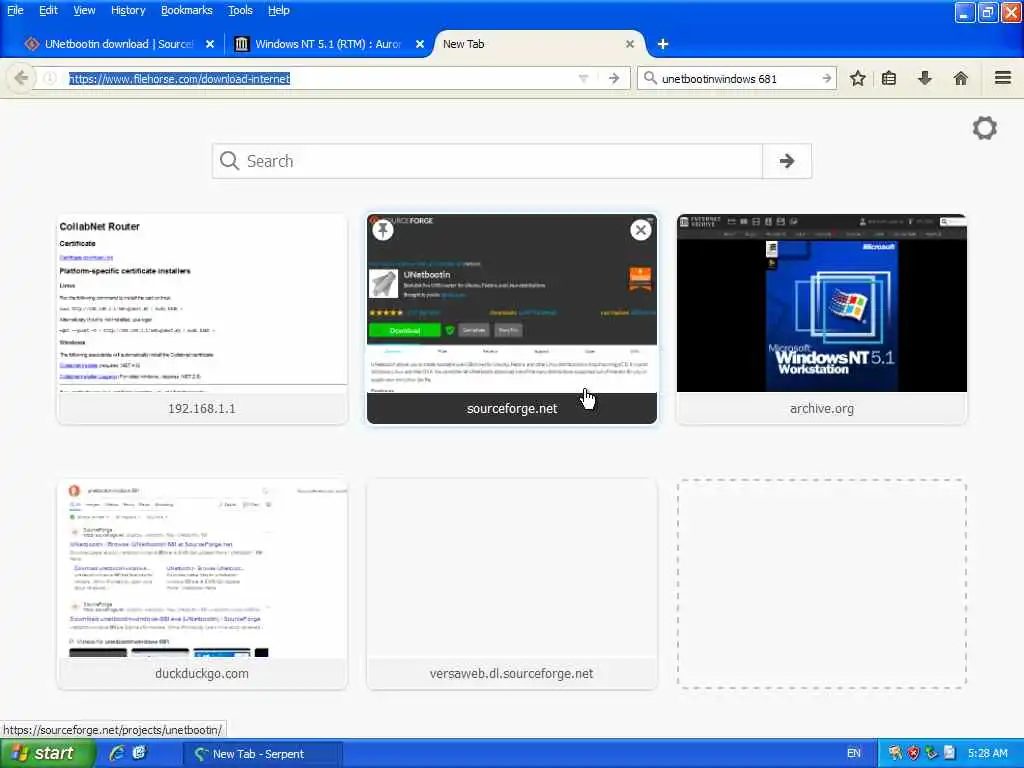Show bookmarks list icon in toolbar
Viewport: 1024px width, 768px height.
pyautogui.click(x=889, y=78)
